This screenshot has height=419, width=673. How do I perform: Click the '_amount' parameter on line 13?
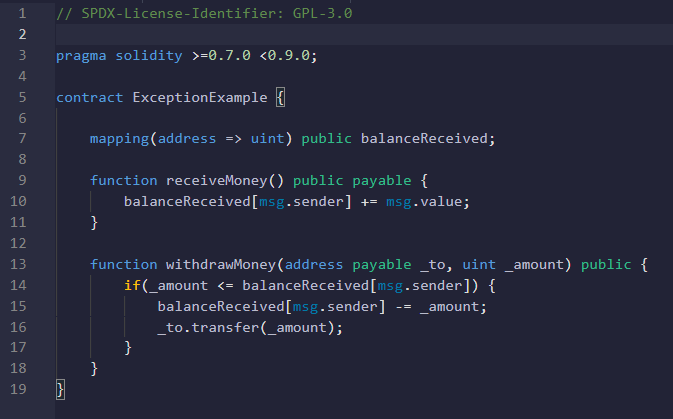(534, 265)
